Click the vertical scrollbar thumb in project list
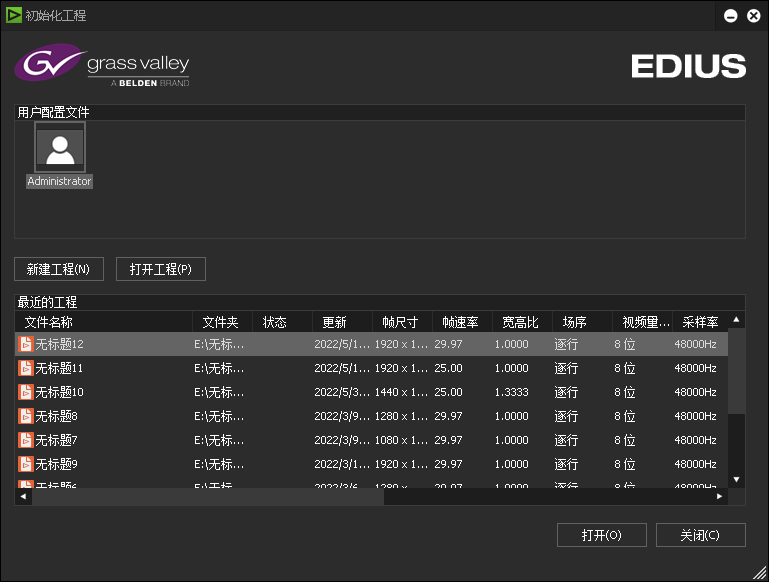Image resolution: width=769 pixels, height=582 pixels. tap(736, 371)
